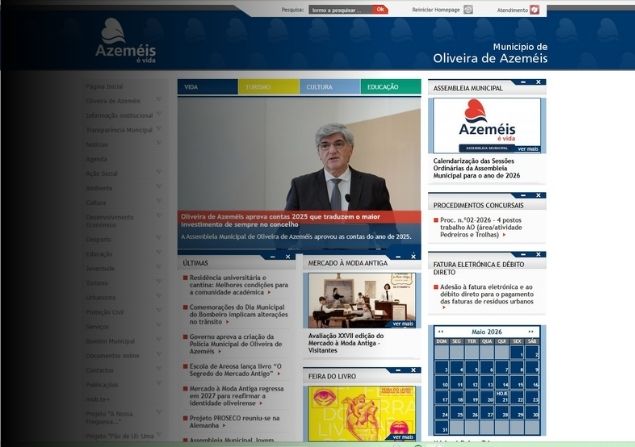The height and width of the screenshot is (447, 635).
Task: Close the Feira do Livro widget
Action: click(413, 370)
